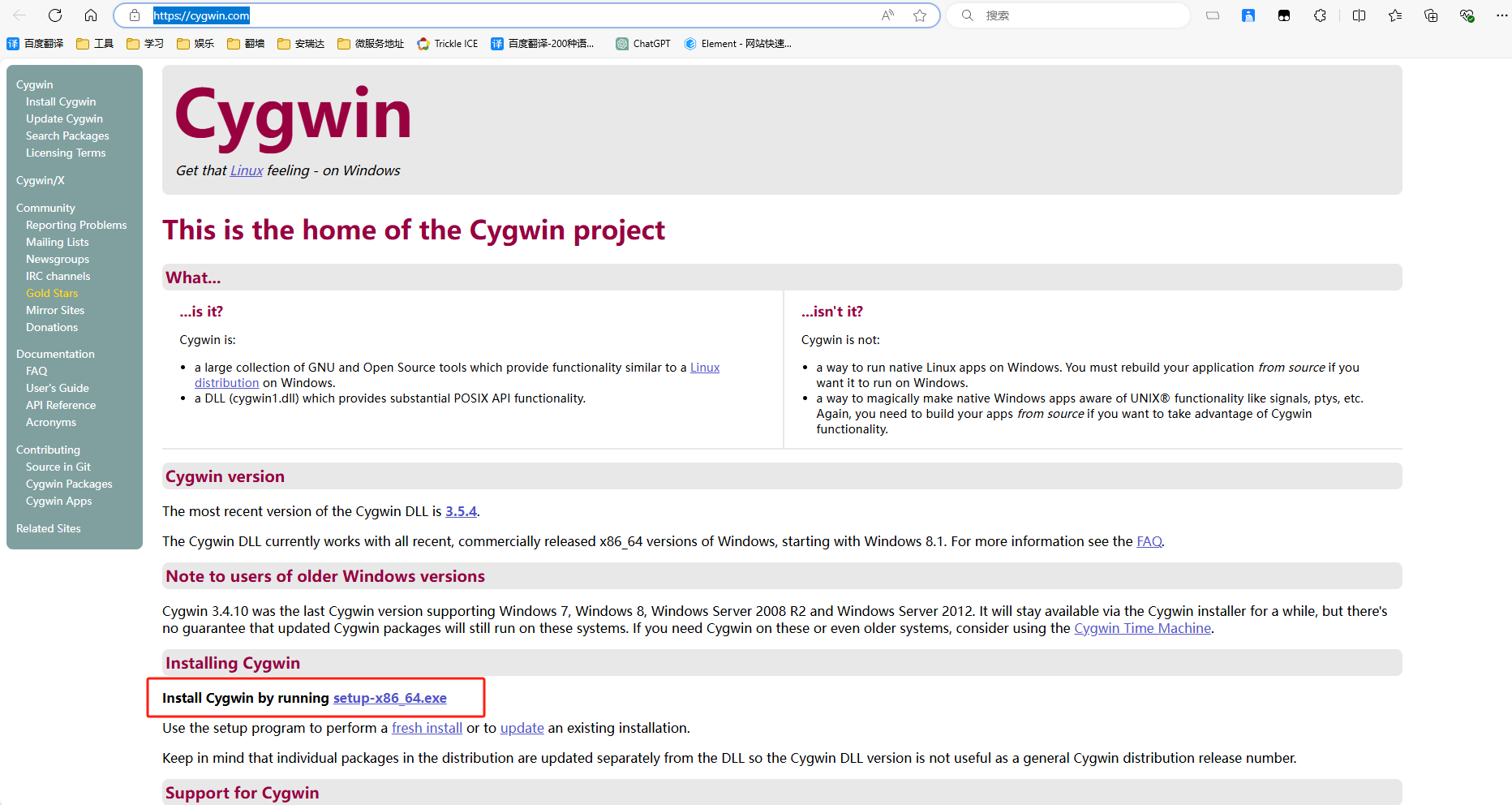
Task: Open Cygwin/X in the sidebar
Action: click(41, 180)
